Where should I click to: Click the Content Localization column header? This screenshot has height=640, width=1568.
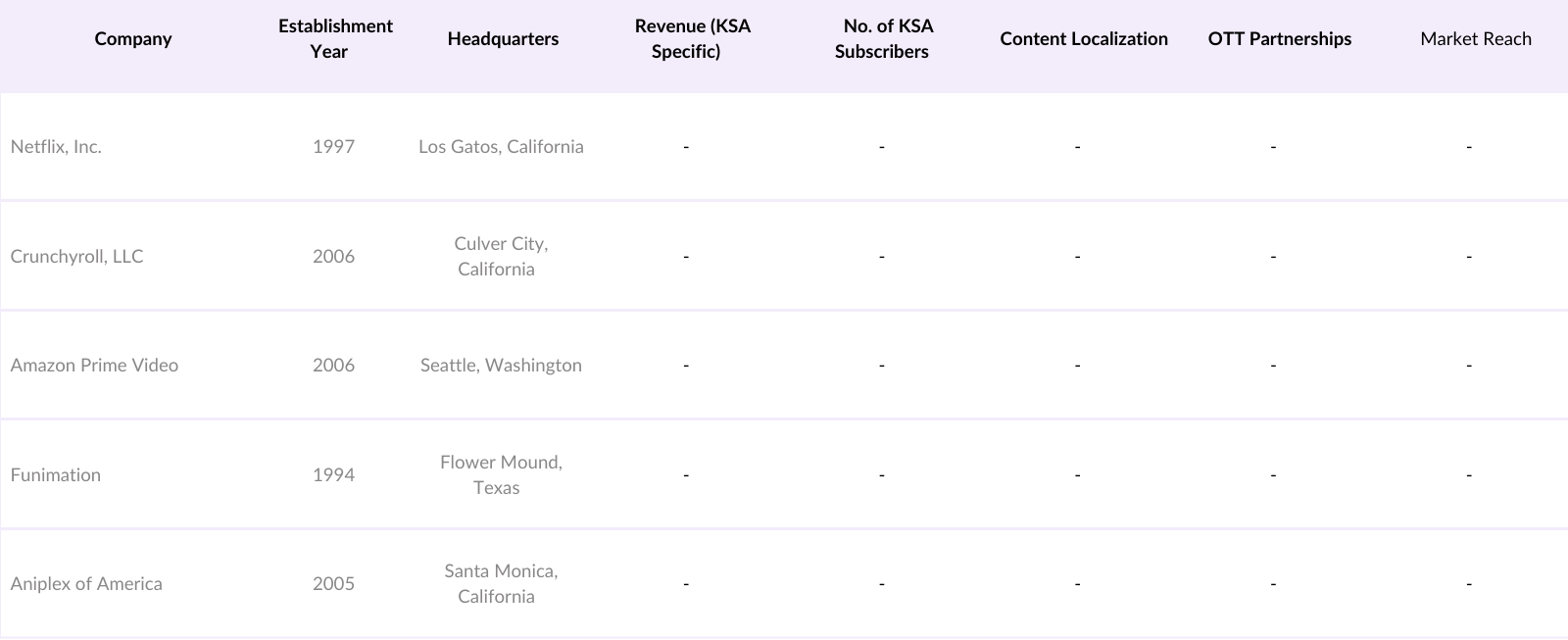[x=1084, y=39]
